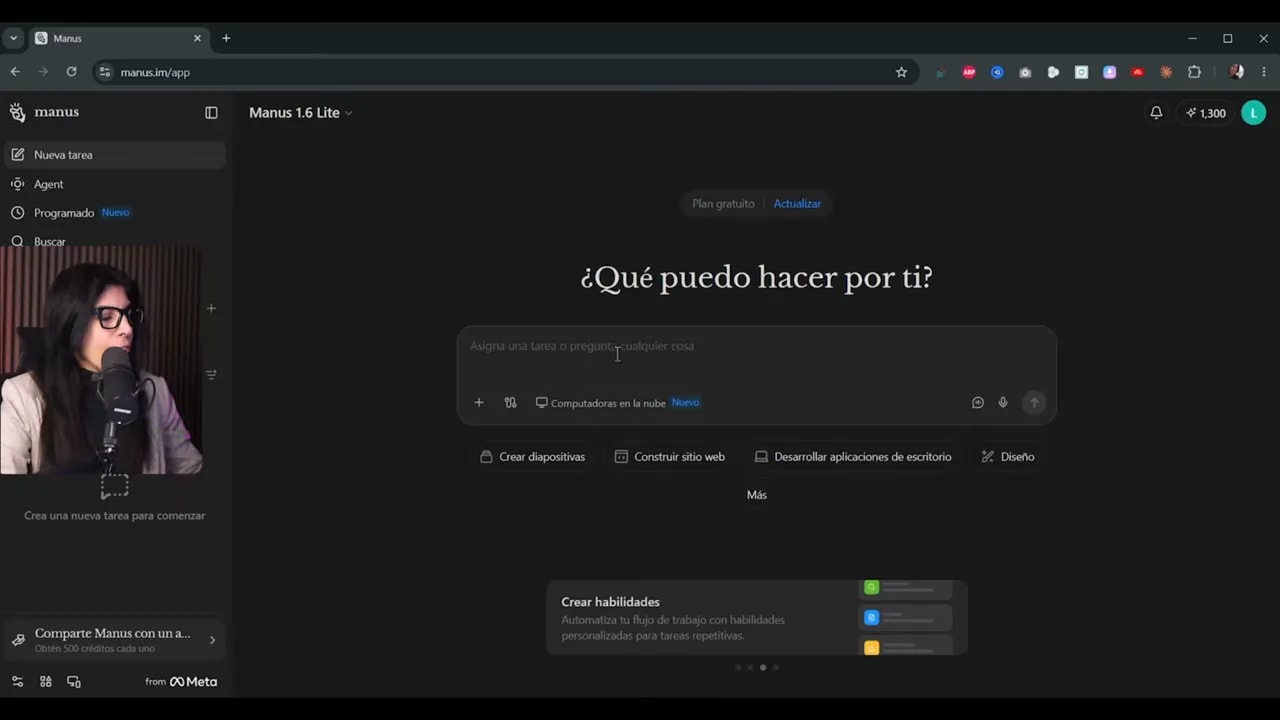
Task: Open Programado in sidebar
Action: click(x=114, y=213)
